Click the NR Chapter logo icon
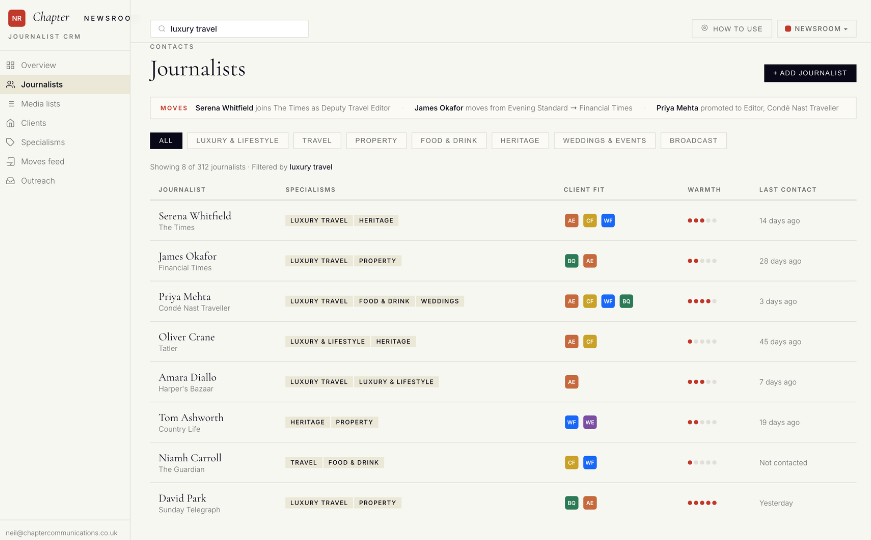Image resolution: width=871 pixels, height=540 pixels. [x=17, y=18]
